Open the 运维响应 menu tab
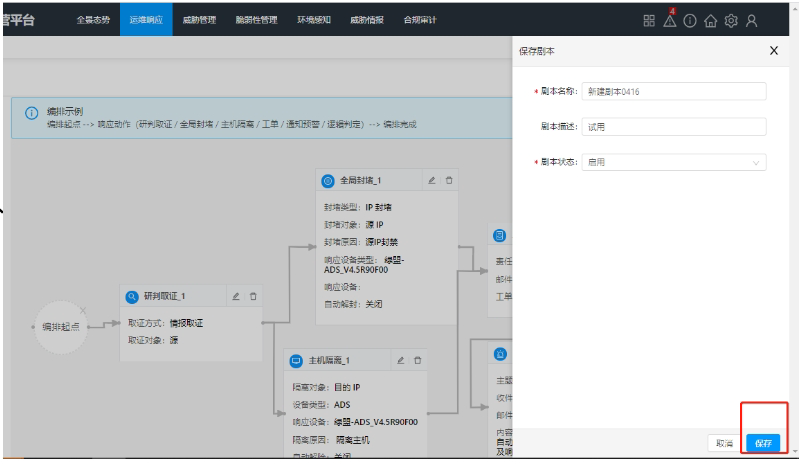The width and height of the screenshot is (801, 464). (x=146, y=19)
